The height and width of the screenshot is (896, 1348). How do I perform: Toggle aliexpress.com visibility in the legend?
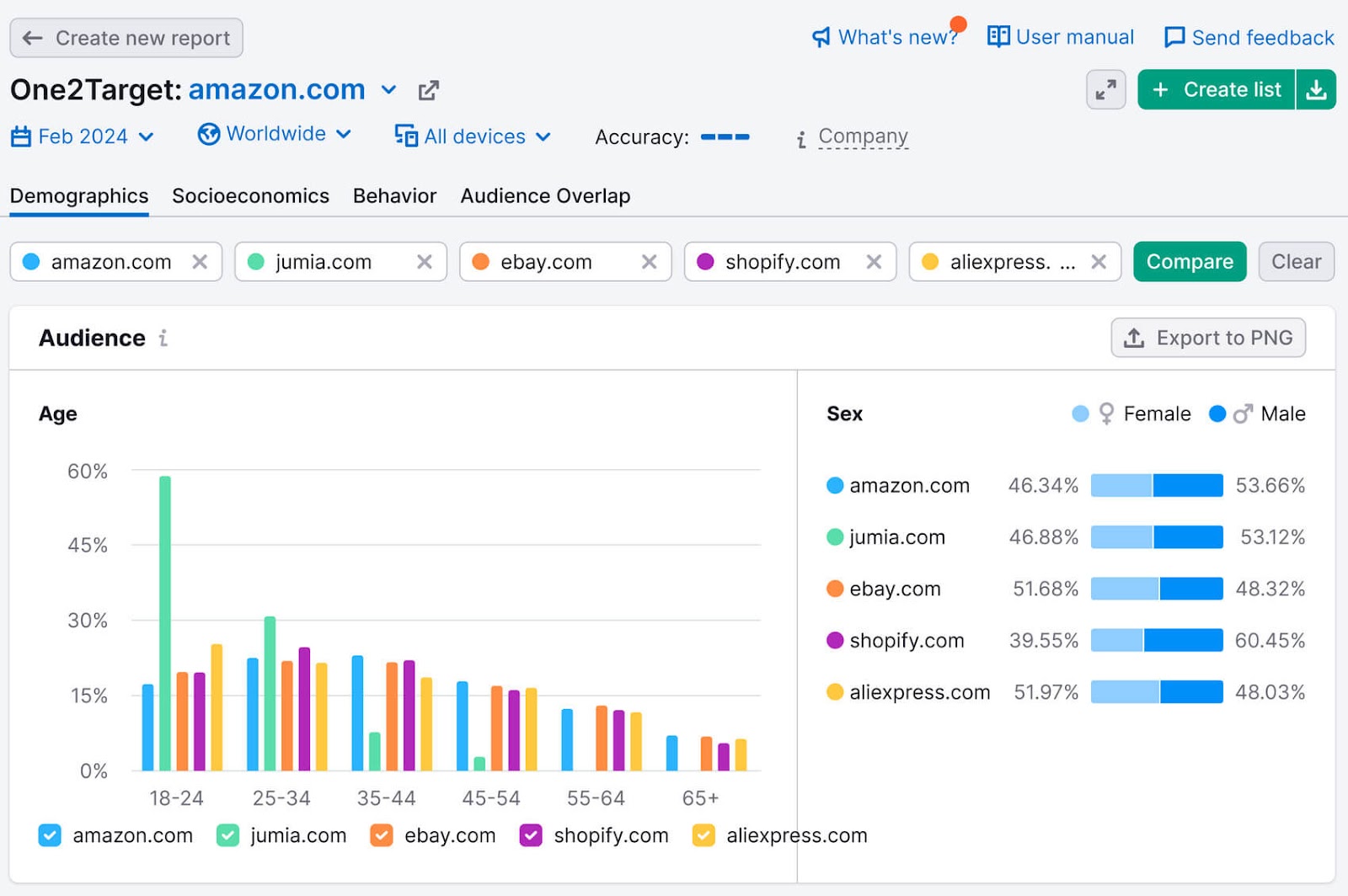click(703, 835)
